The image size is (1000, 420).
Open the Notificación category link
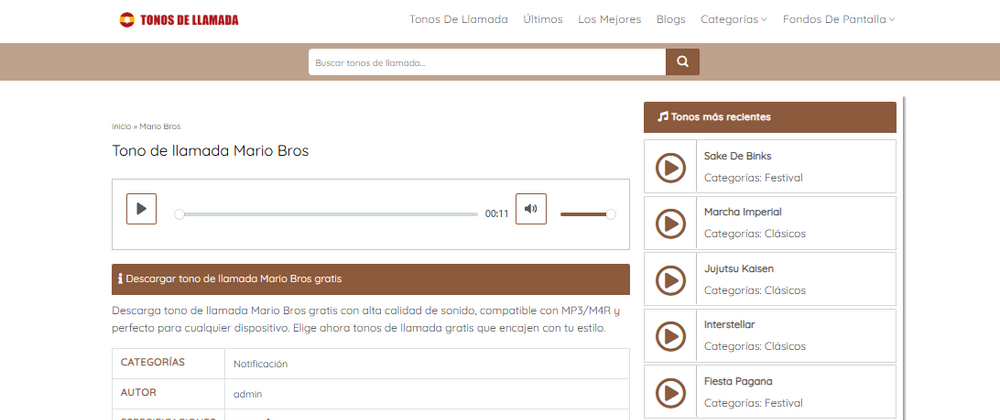coord(260,364)
